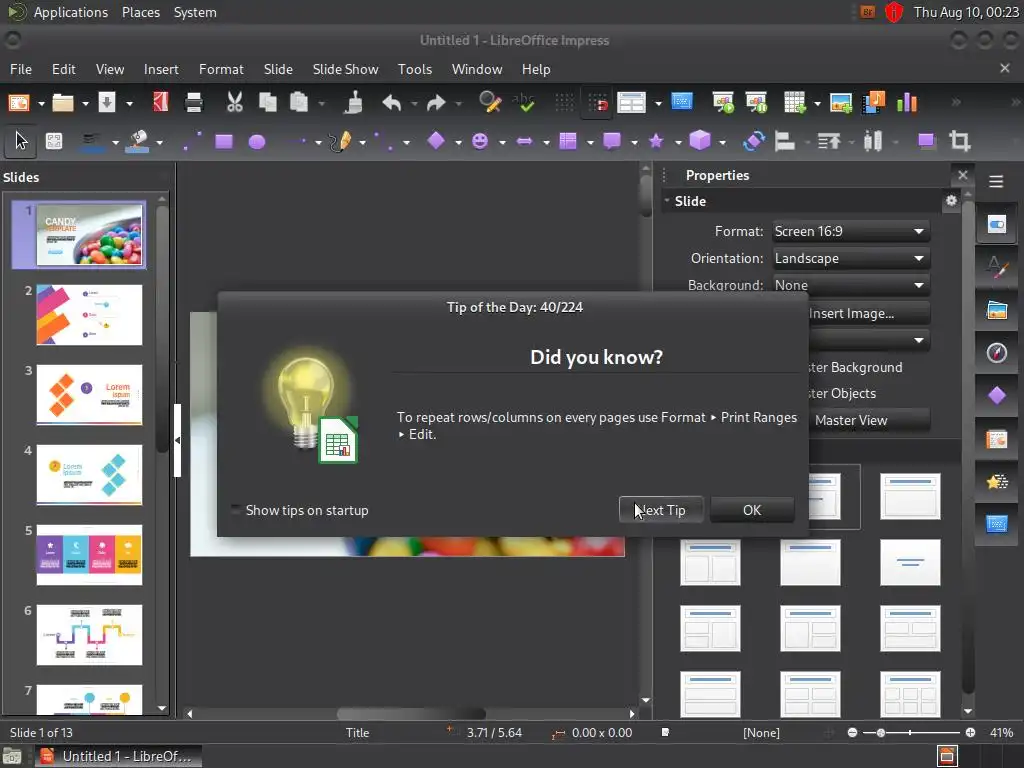The image size is (1024, 768).
Task: Click the Insert Chart icon
Action: point(907,103)
